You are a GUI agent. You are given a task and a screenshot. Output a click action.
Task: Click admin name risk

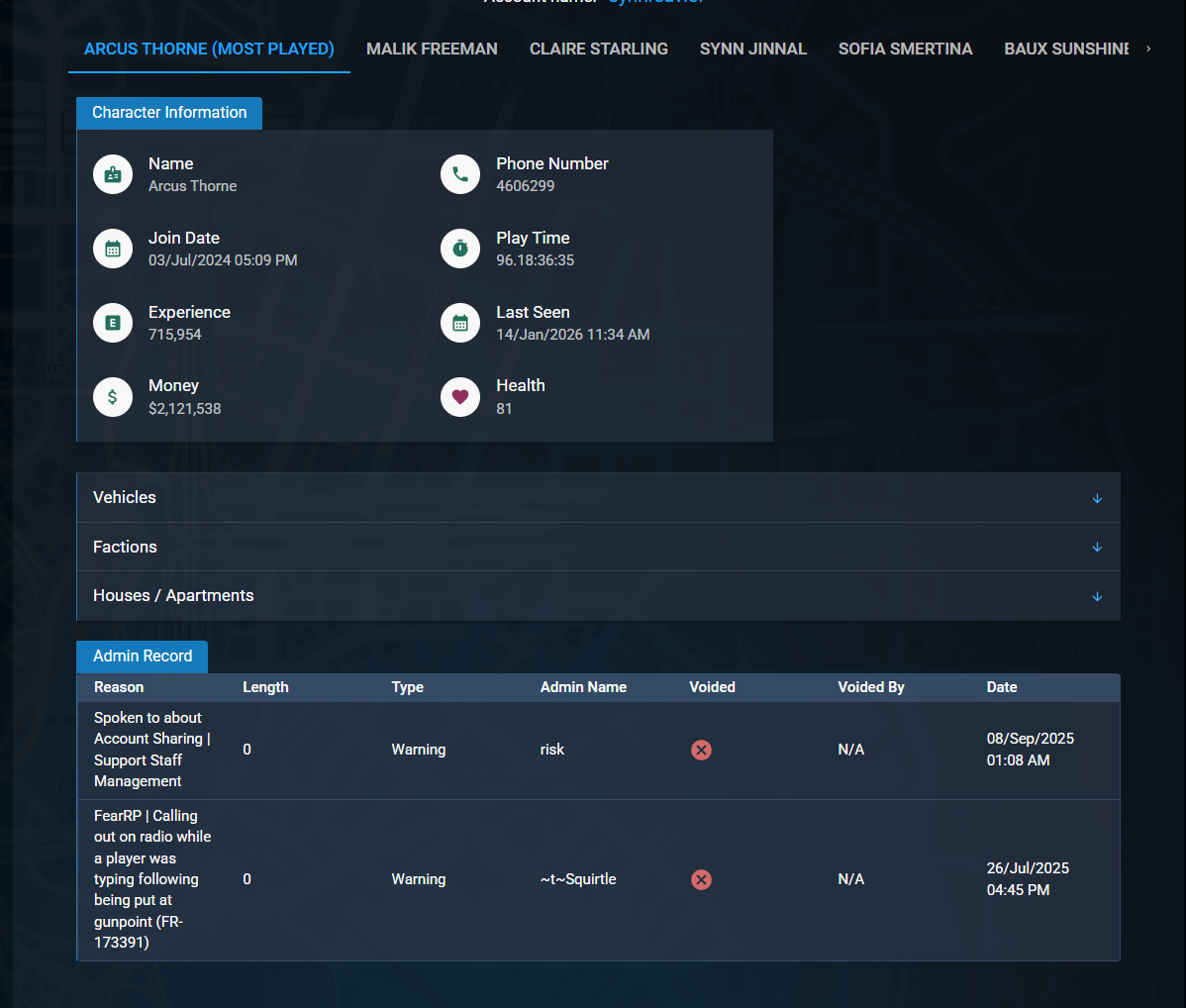(552, 750)
